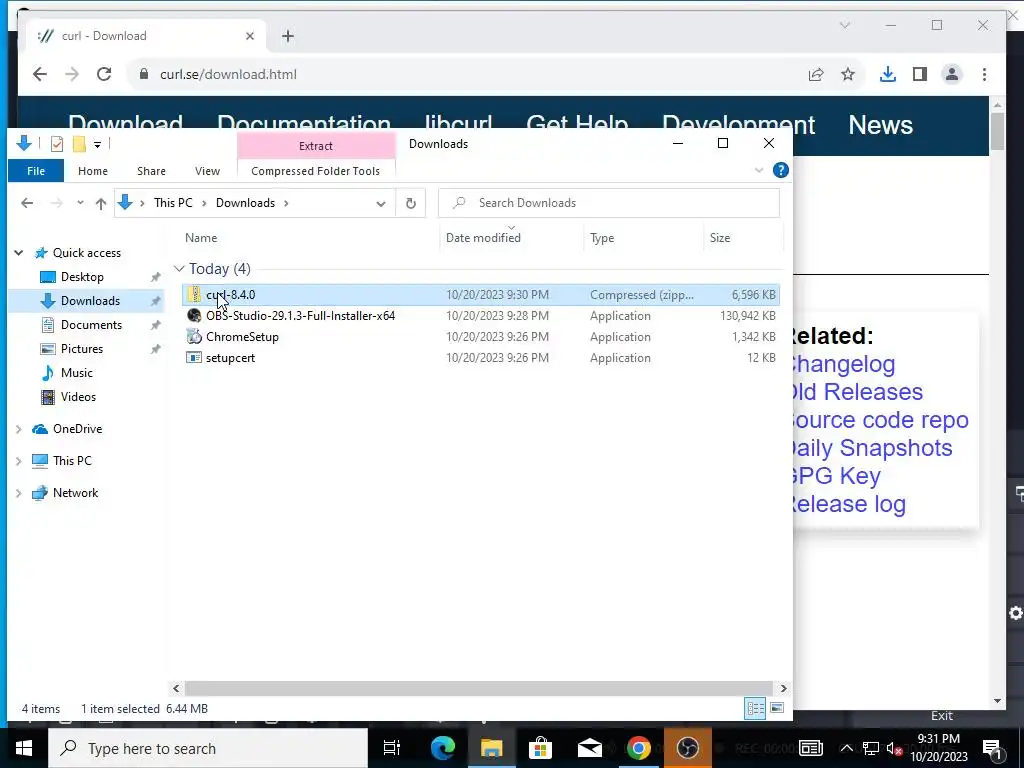This screenshot has height=768, width=1024.
Task: Click the Extract contextual tab
Action: [x=316, y=146]
